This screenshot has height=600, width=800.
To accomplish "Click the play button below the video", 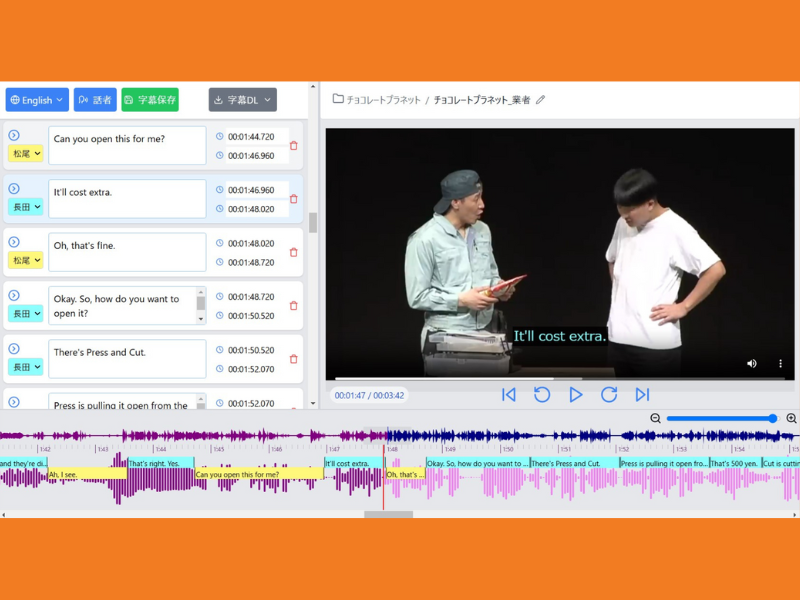I will pos(575,395).
